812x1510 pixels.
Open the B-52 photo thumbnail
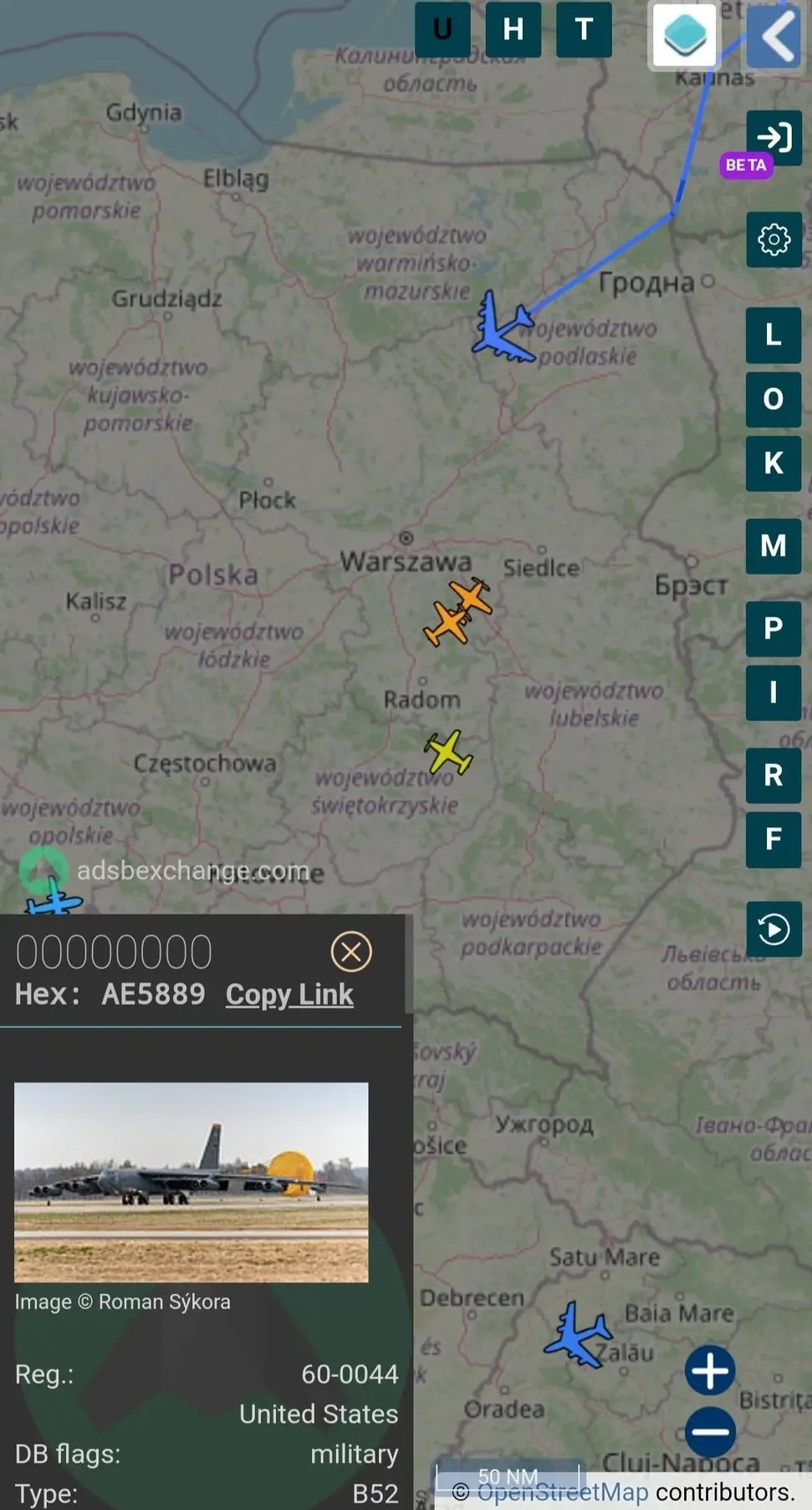[x=192, y=1182]
